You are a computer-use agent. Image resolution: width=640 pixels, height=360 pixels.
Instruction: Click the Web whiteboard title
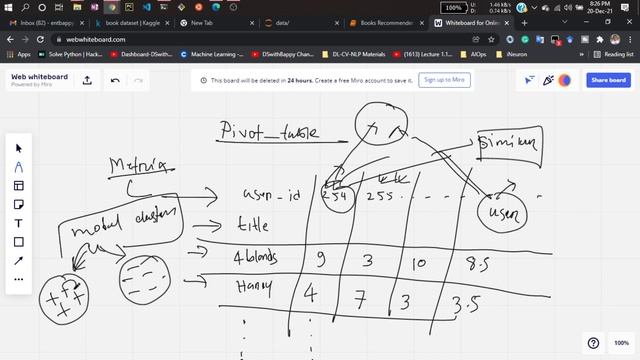click(40, 77)
